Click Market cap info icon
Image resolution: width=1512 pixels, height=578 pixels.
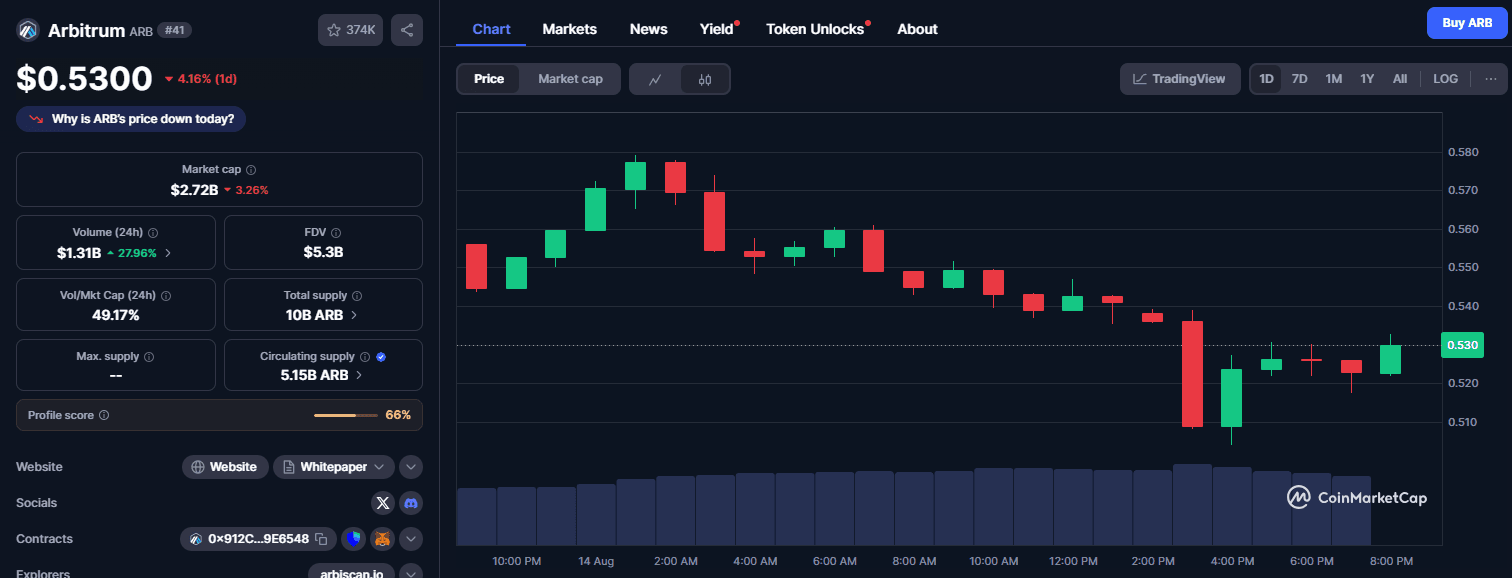(251, 170)
